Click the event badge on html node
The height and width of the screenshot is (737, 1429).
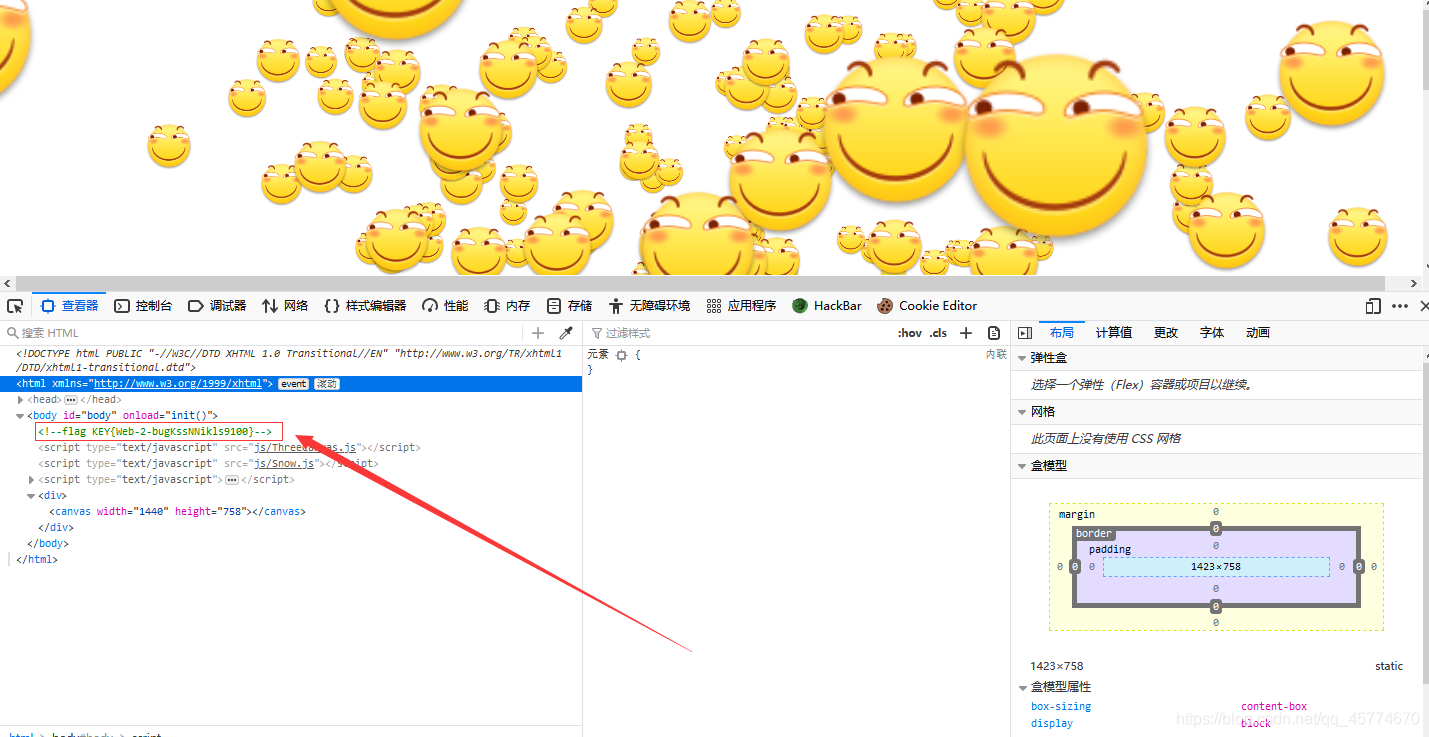(x=293, y=384)
